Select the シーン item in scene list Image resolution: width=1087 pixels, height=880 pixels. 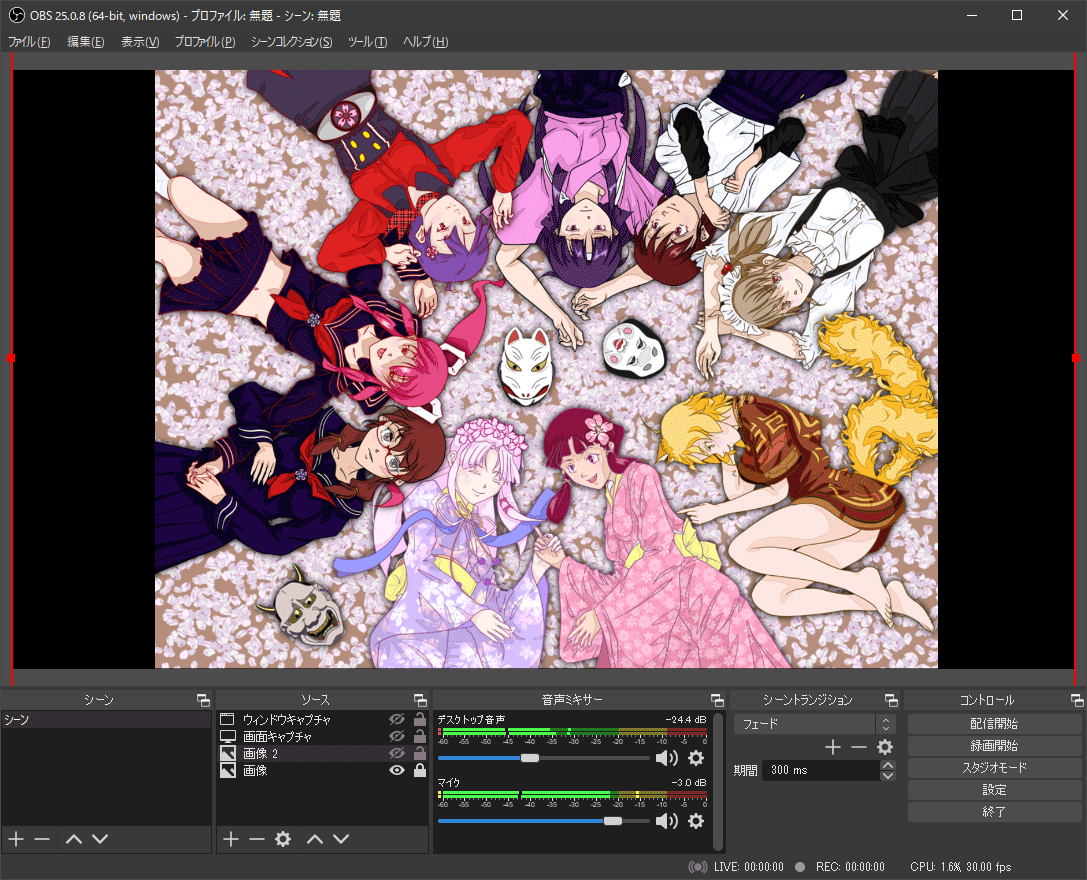click(106, 720)
